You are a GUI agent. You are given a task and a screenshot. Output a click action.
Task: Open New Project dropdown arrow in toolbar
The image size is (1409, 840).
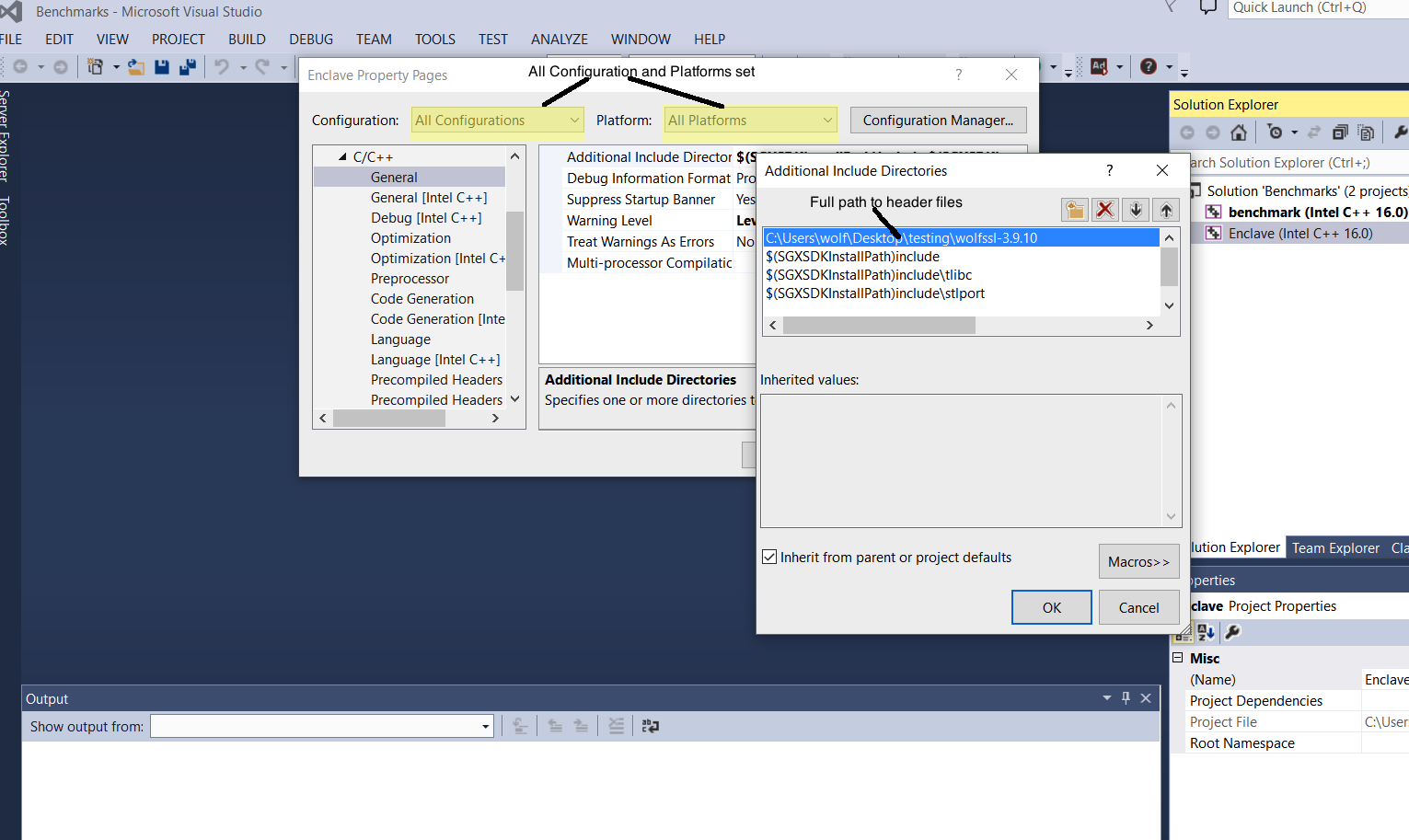116,66
